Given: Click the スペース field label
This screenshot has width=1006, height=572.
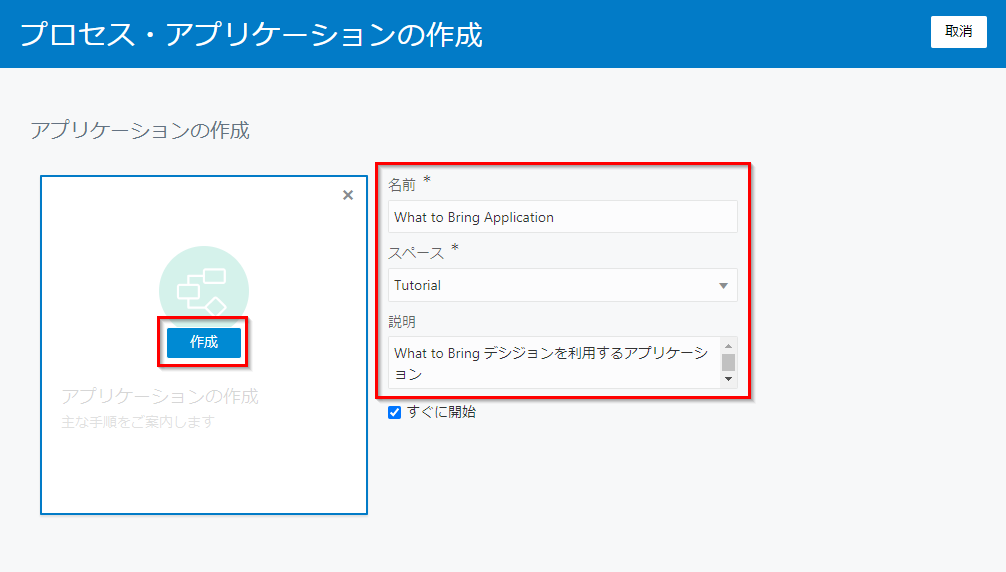Looking at the screenshot, I should 415,253.
